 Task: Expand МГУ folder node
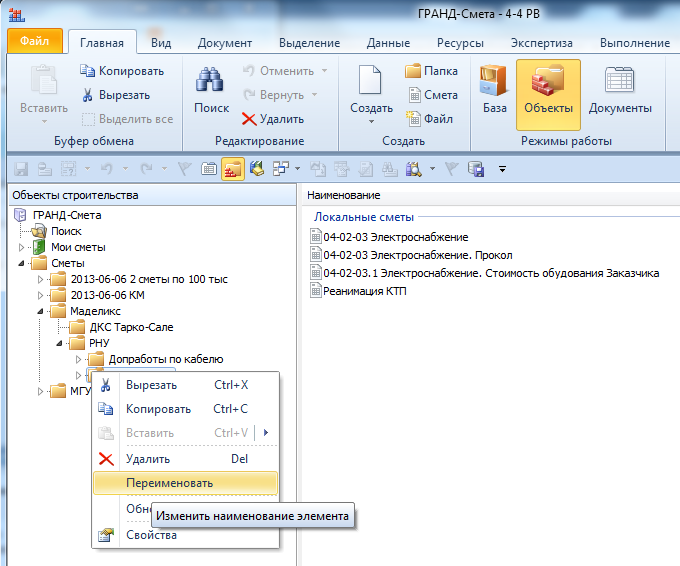[40, 391]
